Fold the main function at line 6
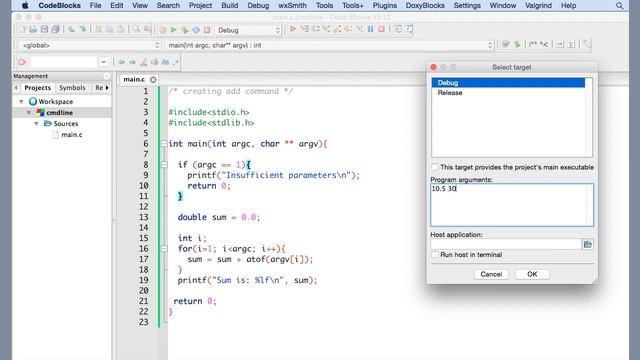640x360 pixels. tap(164, 144)
